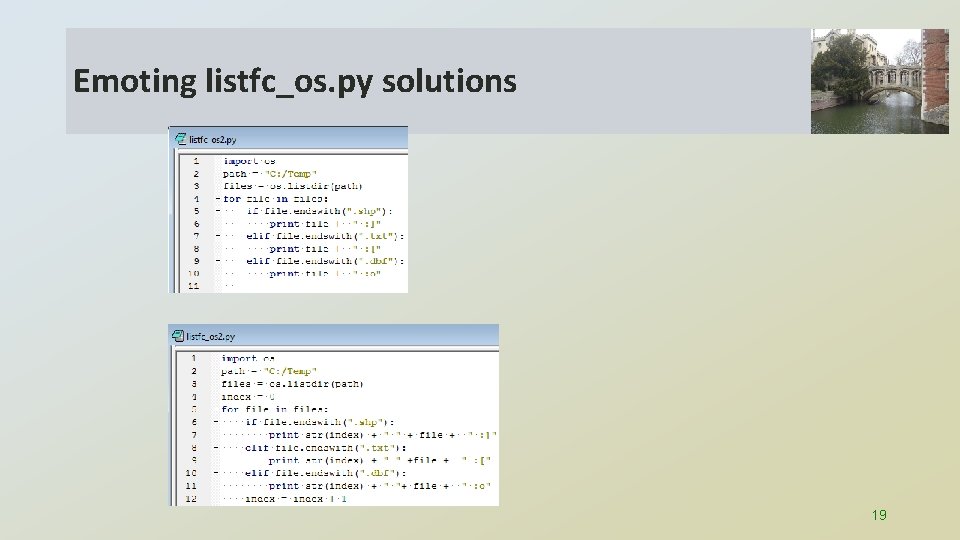Collapse the 'for file in files:' block in upper window
This screenshot has height=540, width=960.
point(217,199)
